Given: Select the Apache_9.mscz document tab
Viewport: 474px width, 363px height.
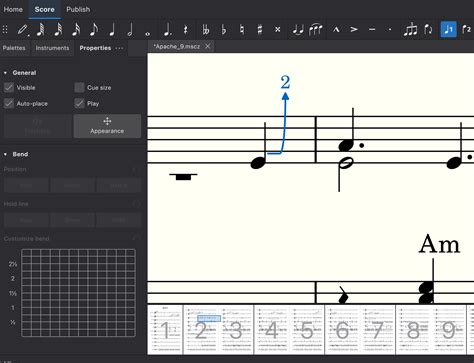Looking at the screenshot, I should (177, 46).
